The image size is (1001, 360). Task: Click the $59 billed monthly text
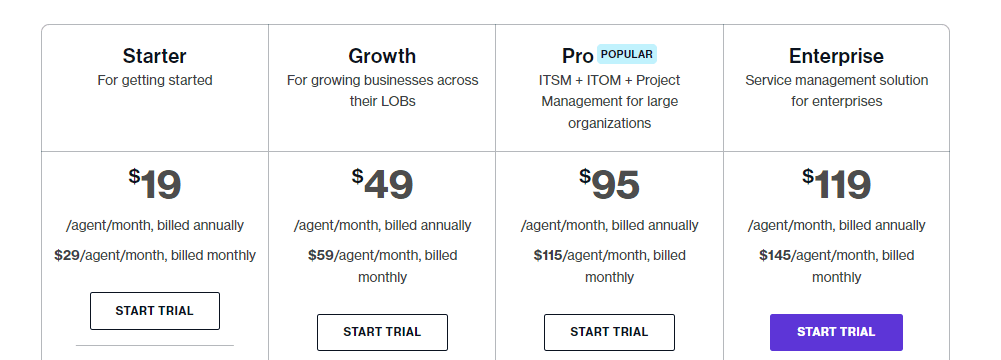(382, 266)
